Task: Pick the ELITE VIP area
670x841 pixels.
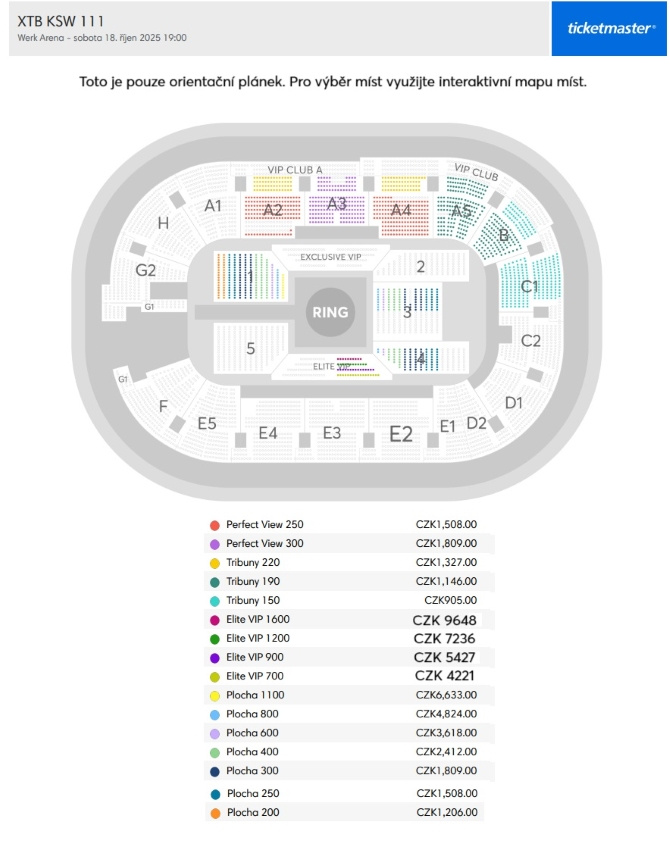Action: pos(332,366)
